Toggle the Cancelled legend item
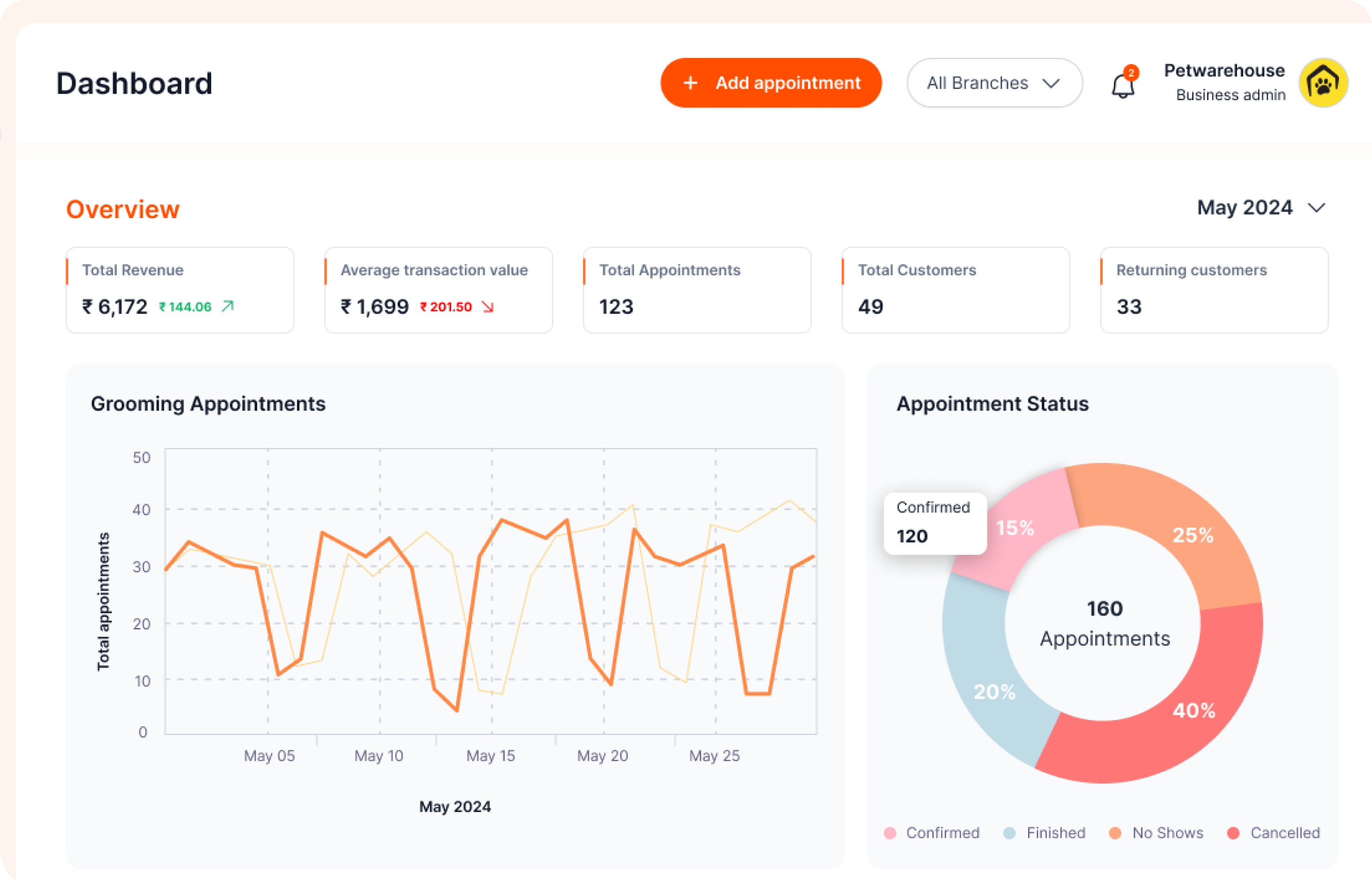This screenshot has height=888, width=1372. (x=1273, y=833)
